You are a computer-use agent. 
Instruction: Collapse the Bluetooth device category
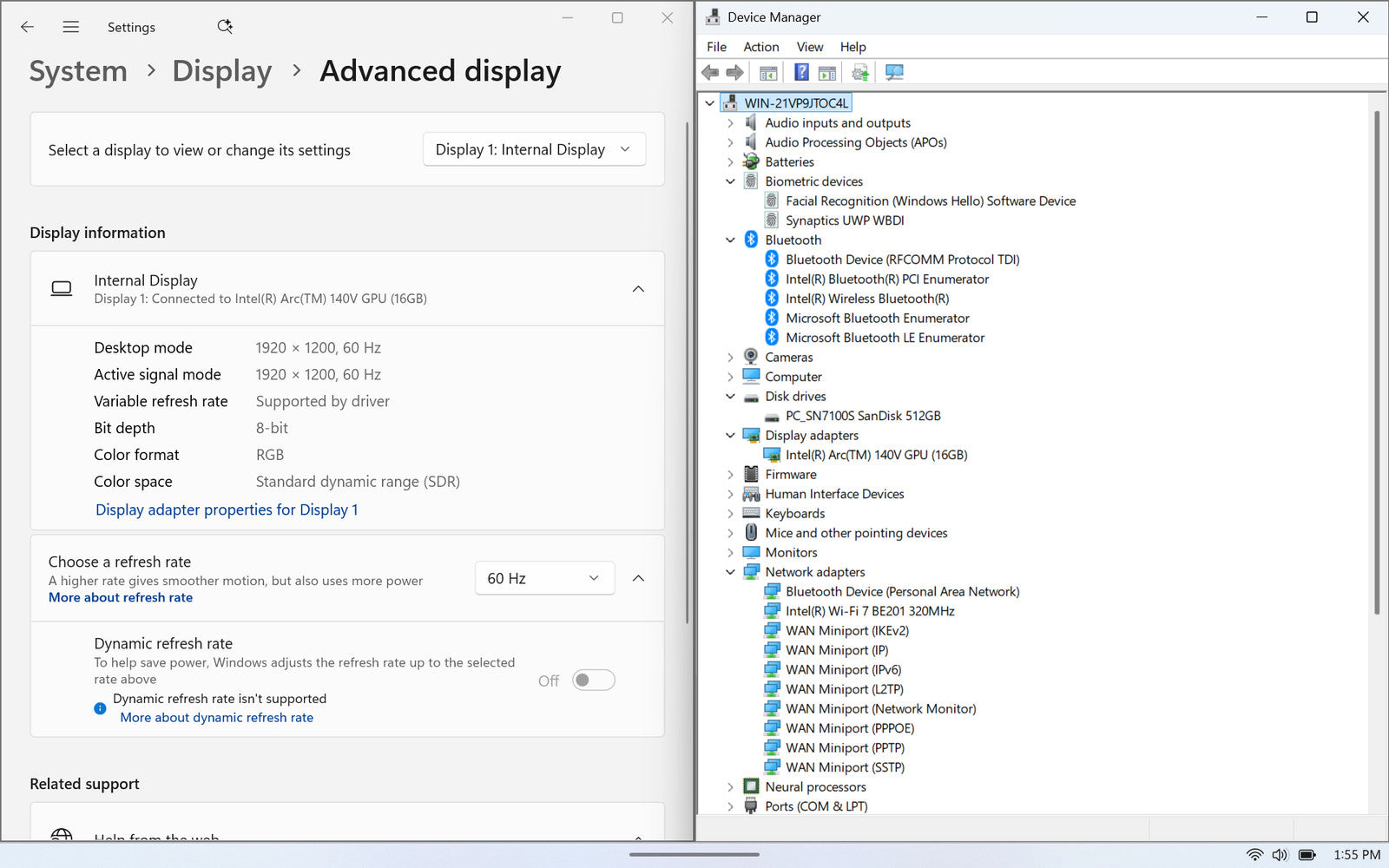(730, 240)
